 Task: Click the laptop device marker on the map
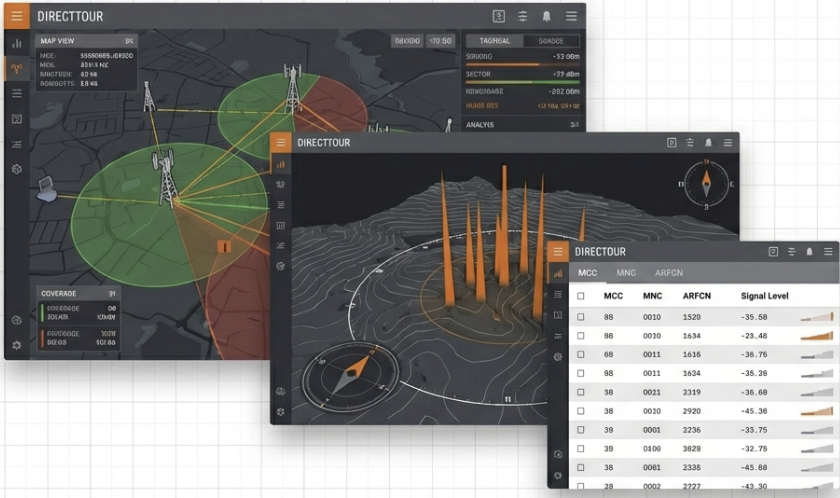coord(47,189)
